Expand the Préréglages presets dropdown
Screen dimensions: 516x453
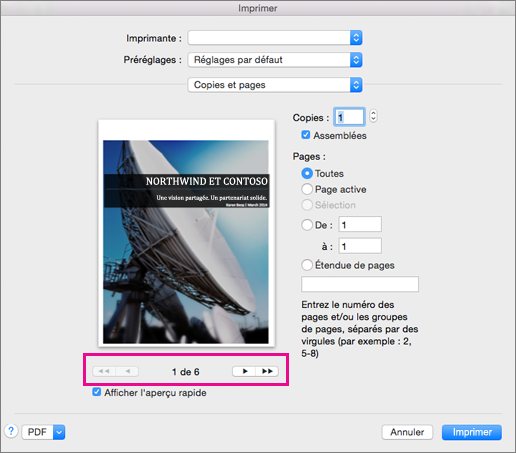click(275, 60)
